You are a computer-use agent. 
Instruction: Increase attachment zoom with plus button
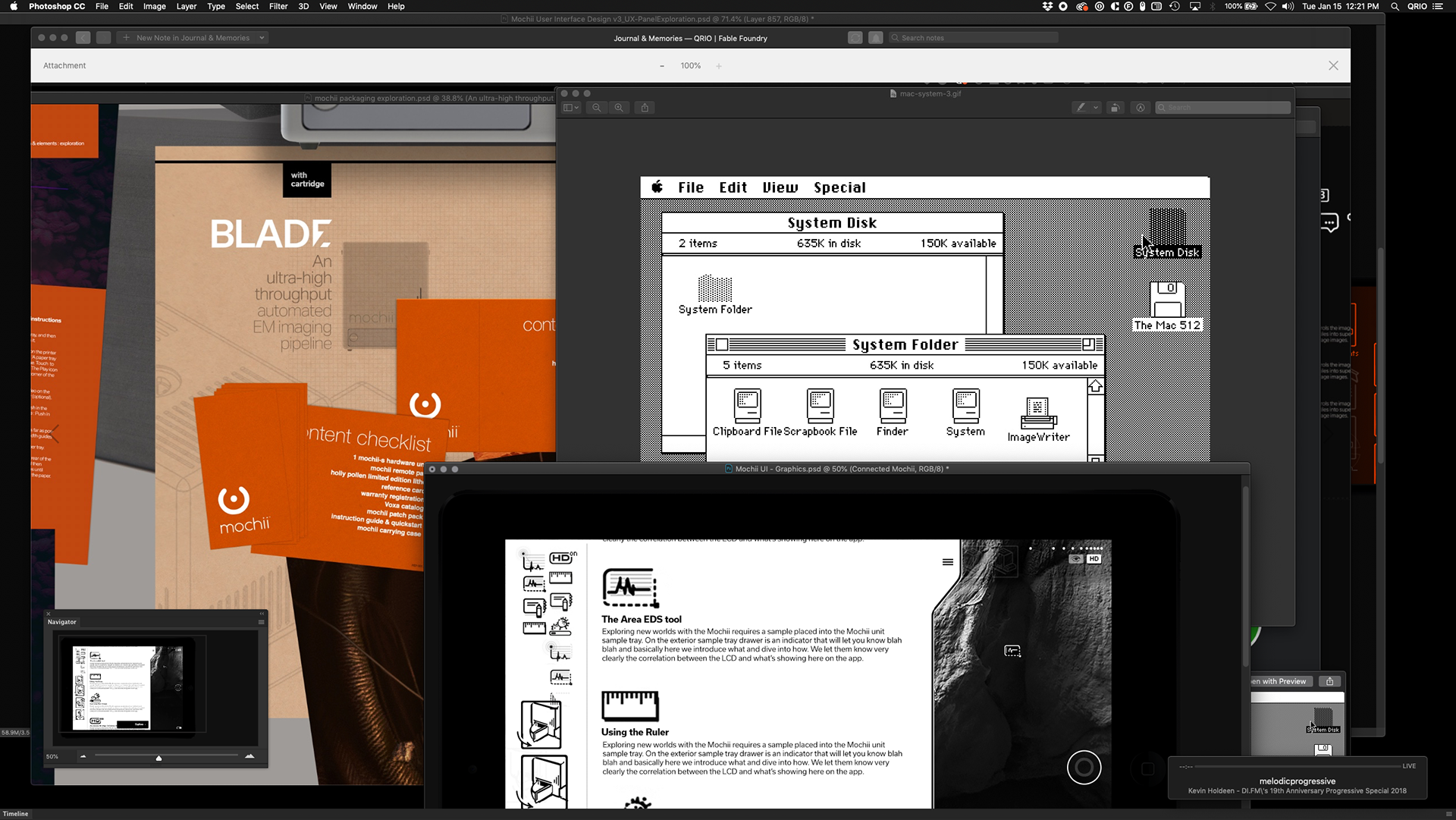tap(719, 66)
